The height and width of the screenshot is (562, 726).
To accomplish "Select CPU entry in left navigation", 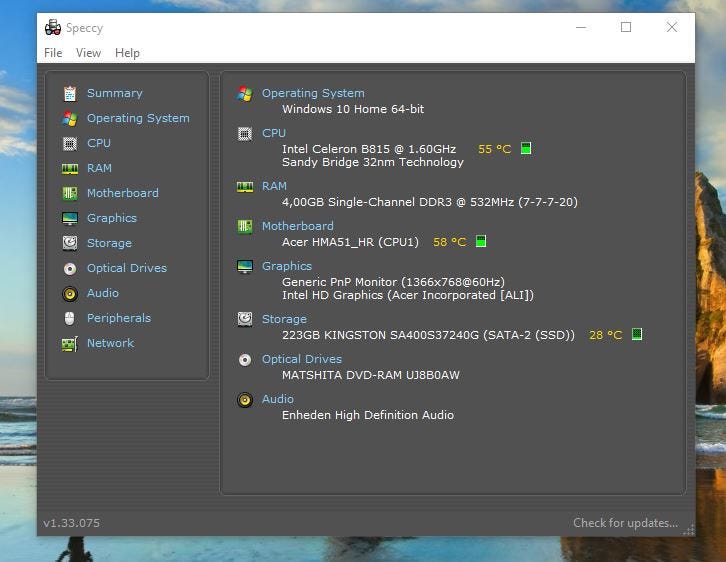I will click(98, 143).
